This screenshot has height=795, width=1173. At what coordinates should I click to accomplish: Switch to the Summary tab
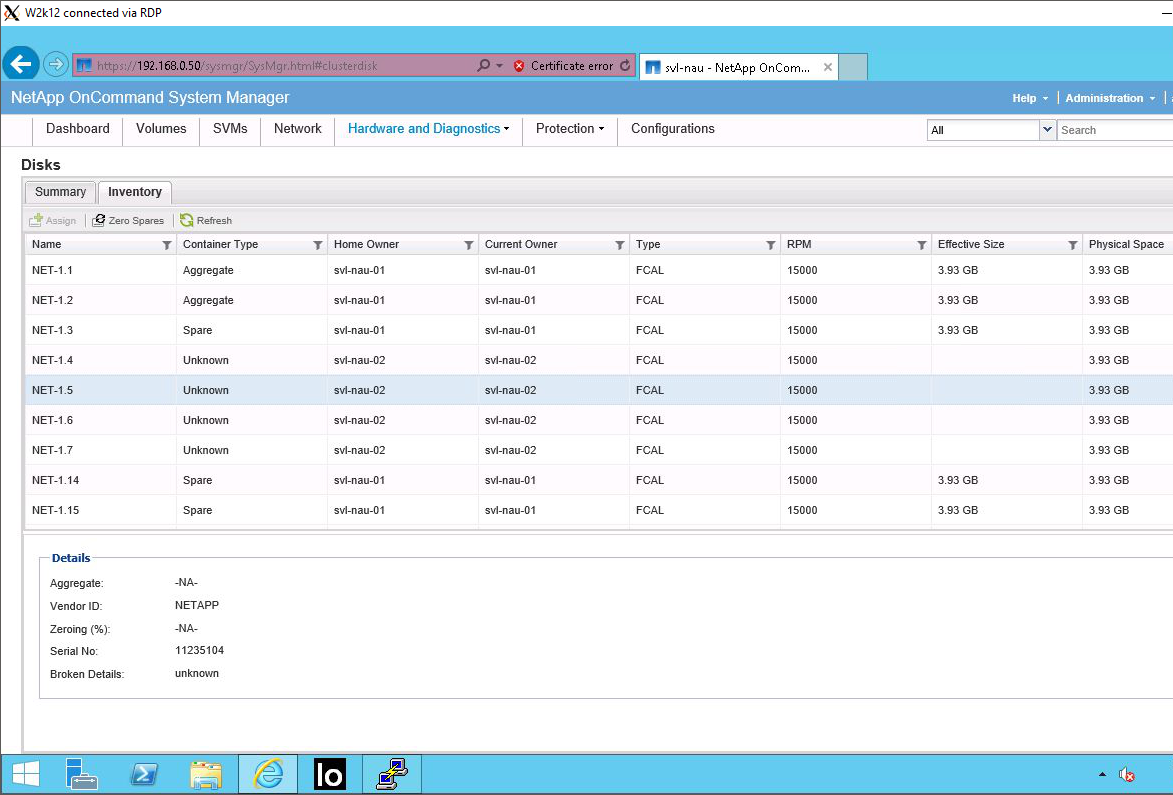click(60, 192)
